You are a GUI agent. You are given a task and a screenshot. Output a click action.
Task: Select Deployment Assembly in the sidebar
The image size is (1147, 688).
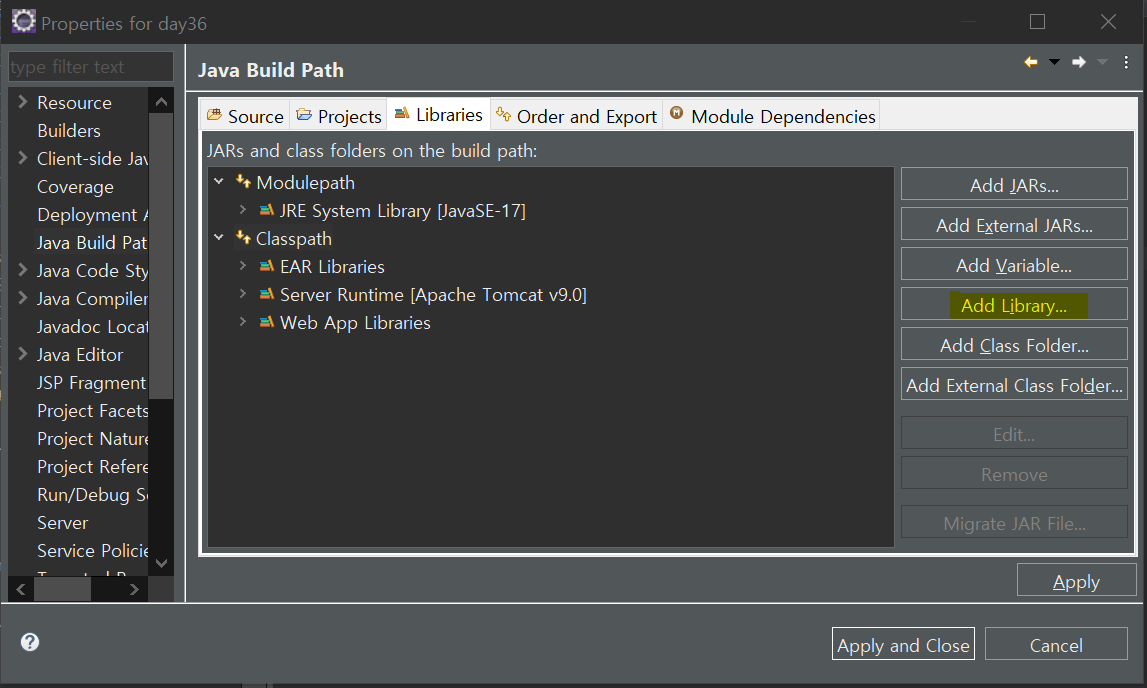[x=92, y=215]
